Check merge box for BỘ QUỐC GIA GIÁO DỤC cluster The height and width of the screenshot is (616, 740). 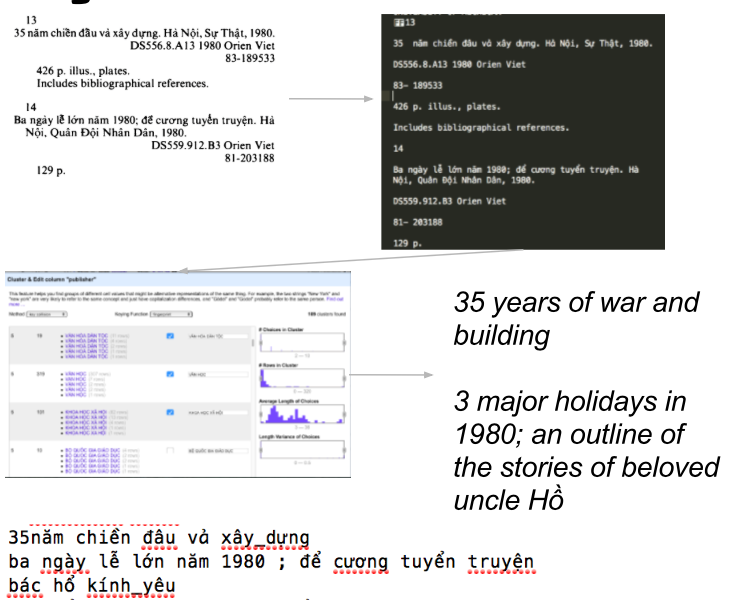point(171,451)
